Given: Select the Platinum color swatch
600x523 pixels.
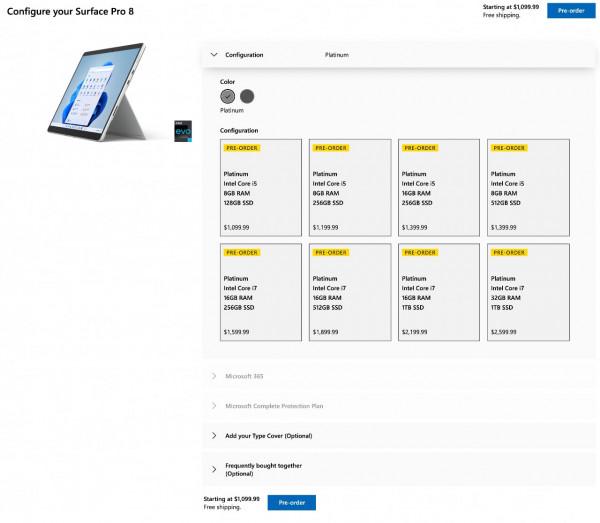Looking at the screenshot, I should [x=228, y=96].
